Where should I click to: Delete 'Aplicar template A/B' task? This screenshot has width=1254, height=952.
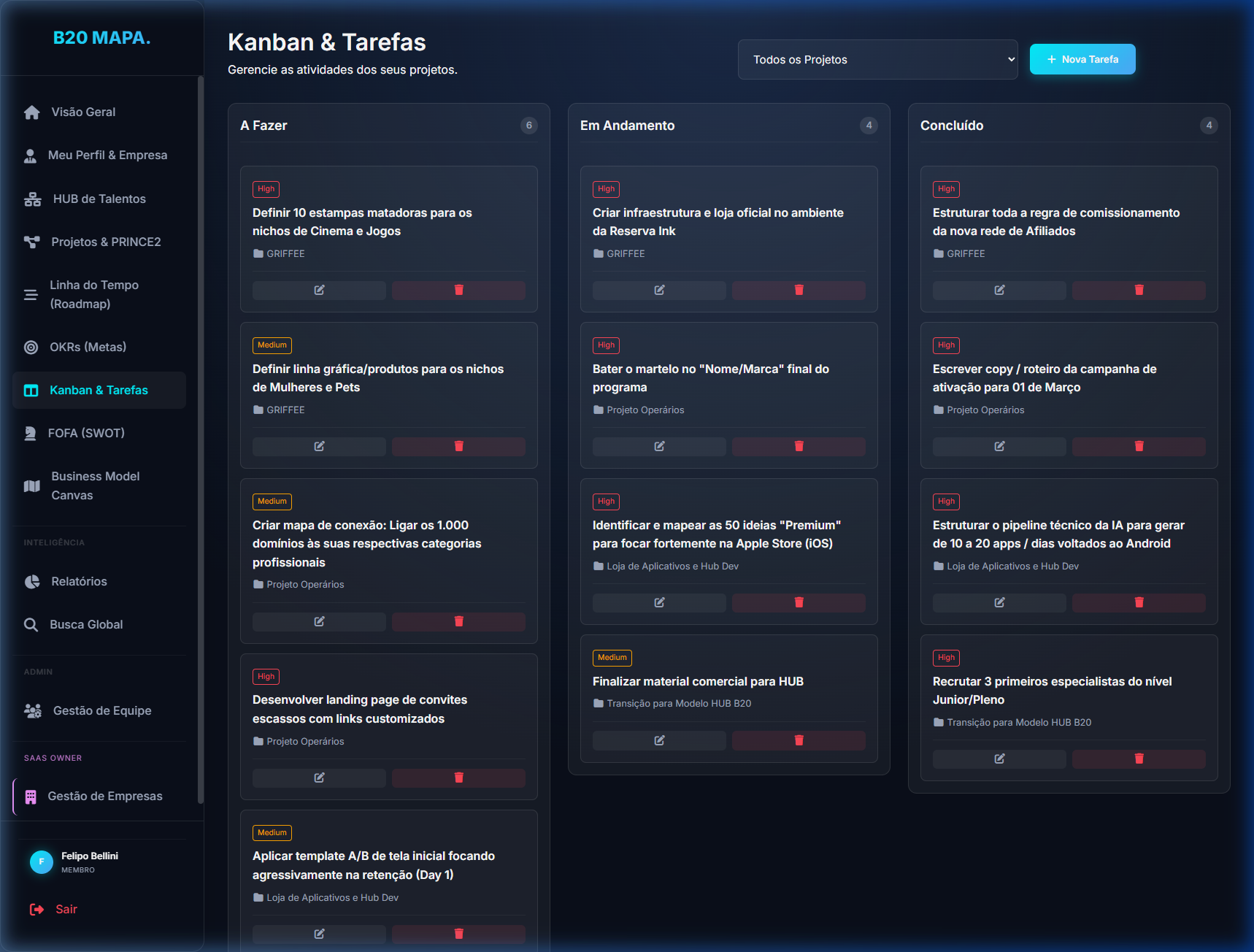click(x=458, y=934)
